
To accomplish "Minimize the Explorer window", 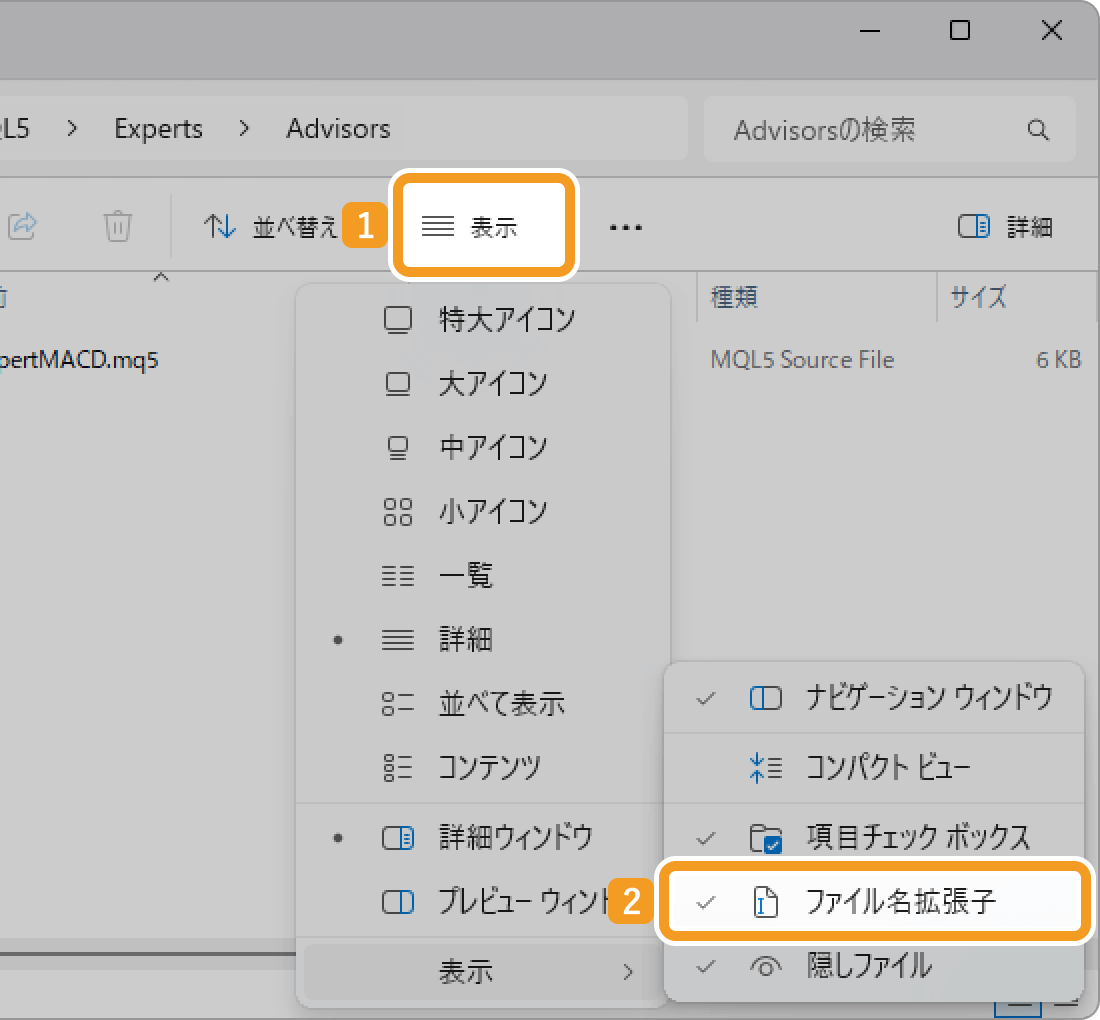I will click(x=869, y=31).
